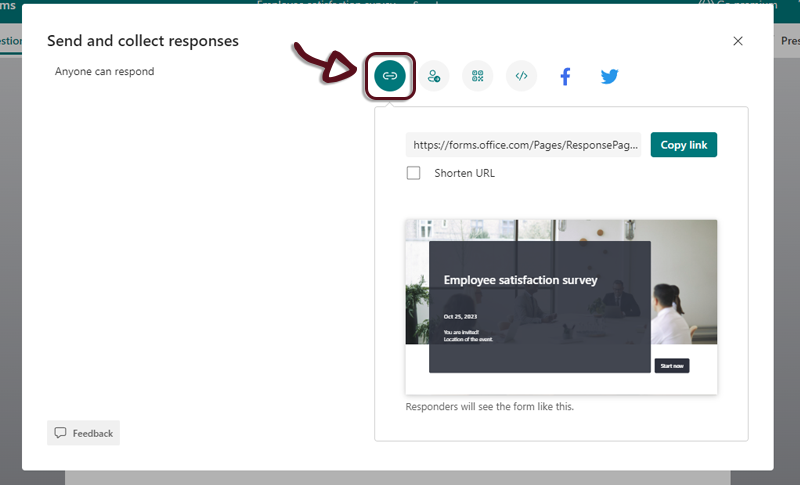Show the QR code option

click(478, 76)
